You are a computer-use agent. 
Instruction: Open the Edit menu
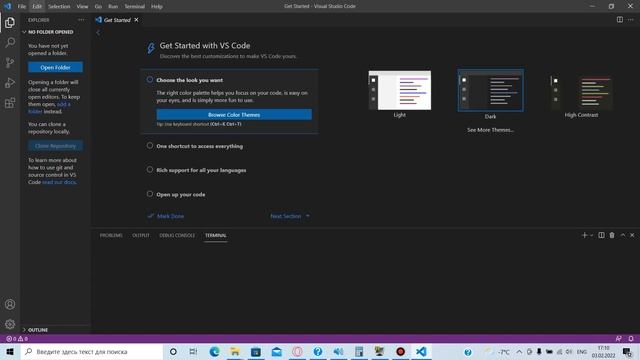37,7
